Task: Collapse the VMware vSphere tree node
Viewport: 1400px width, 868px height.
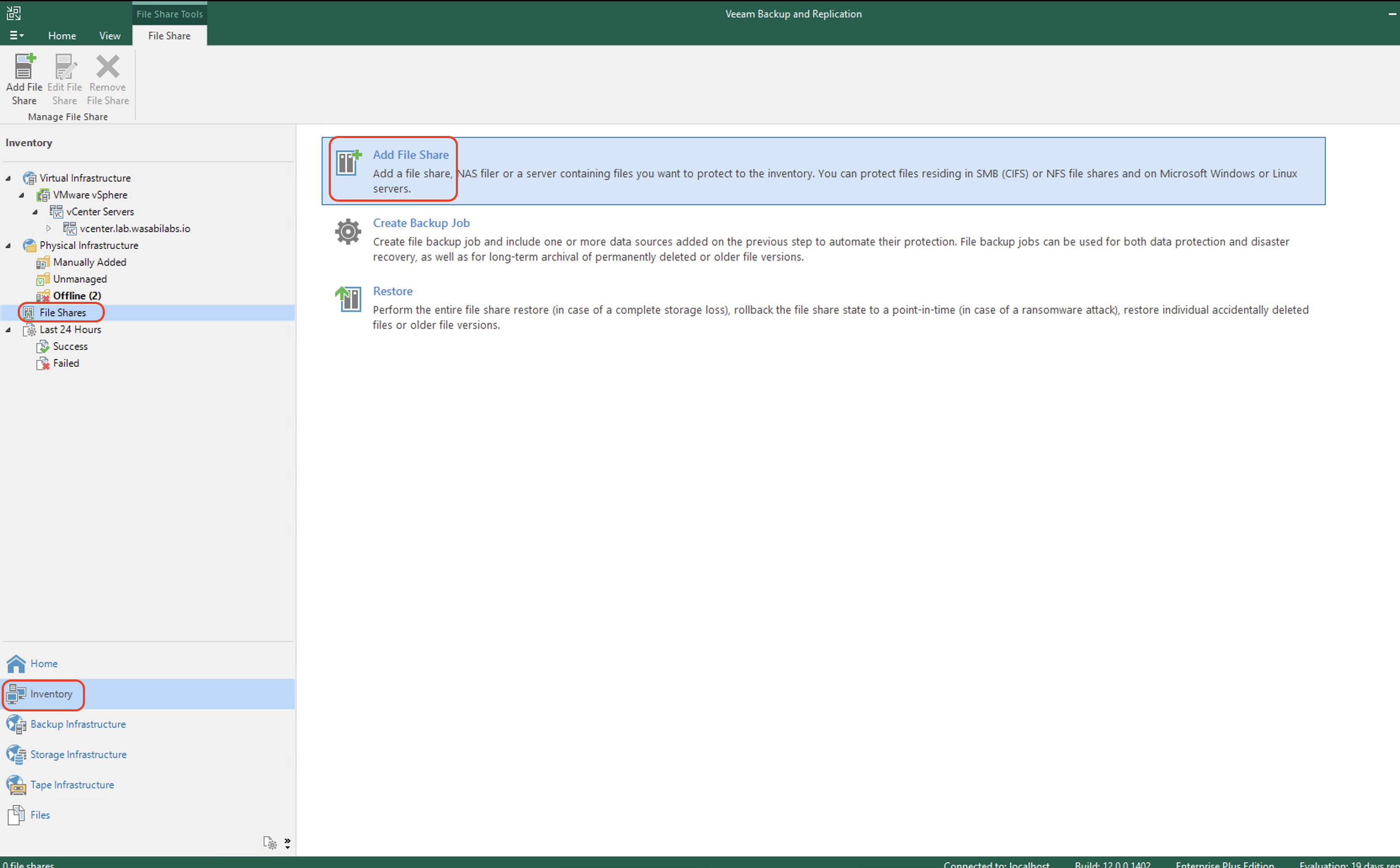Action: (x=22, y=195)
